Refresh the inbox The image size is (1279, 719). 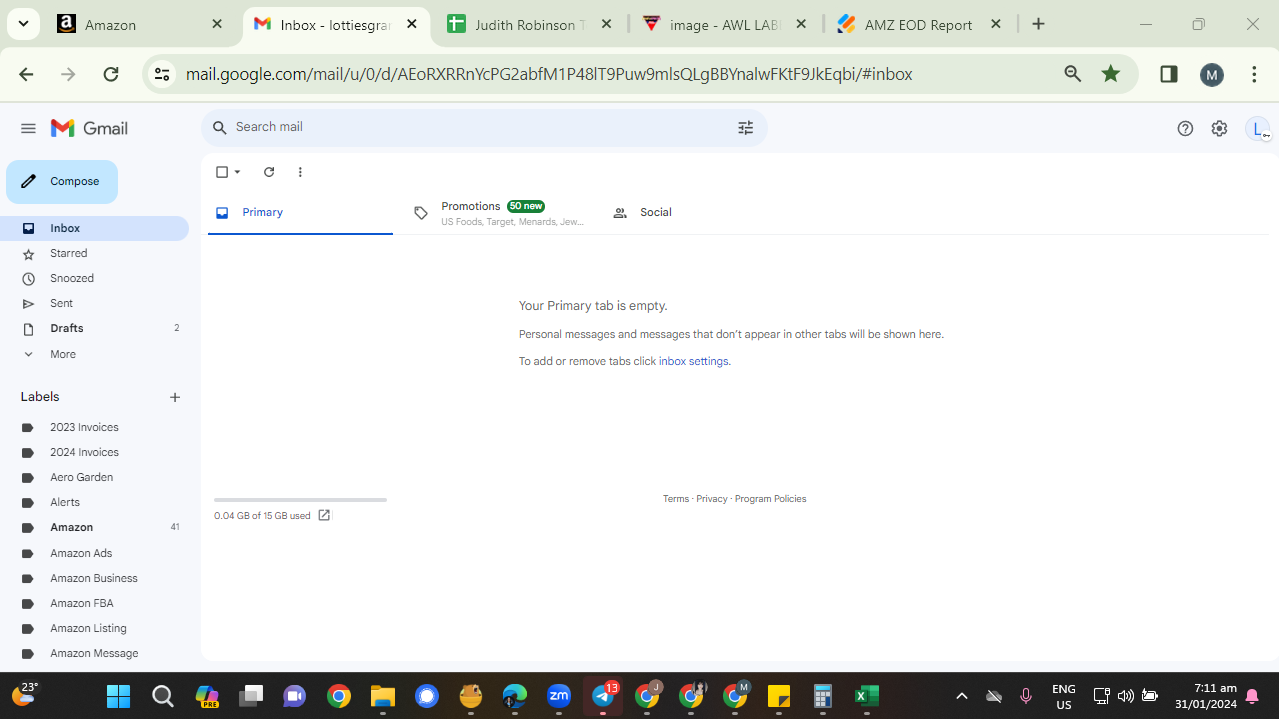pyautogui.click(x=269, y=172)
